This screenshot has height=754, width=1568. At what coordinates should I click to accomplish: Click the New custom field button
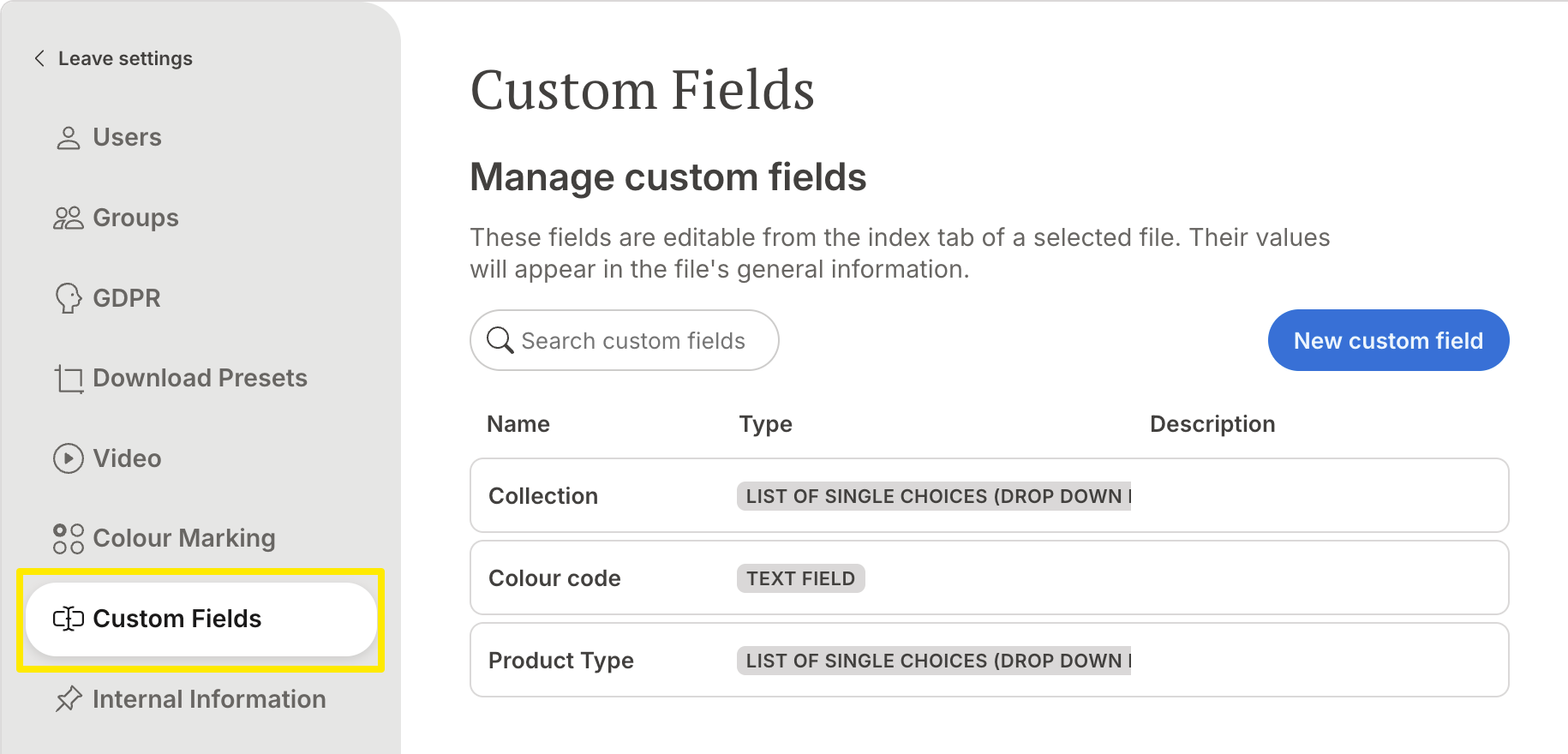pos(1388,340)
